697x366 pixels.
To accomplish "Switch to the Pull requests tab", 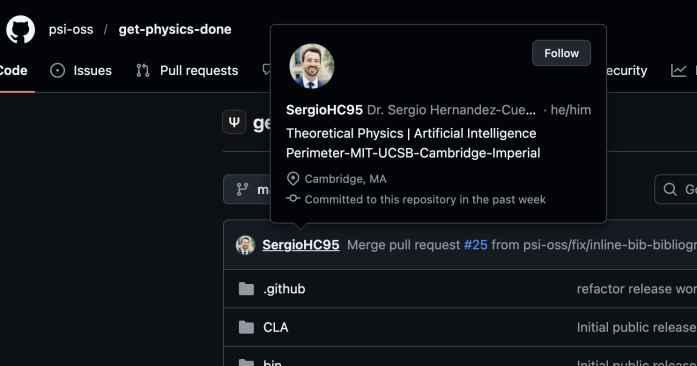I will pos(187,70).
